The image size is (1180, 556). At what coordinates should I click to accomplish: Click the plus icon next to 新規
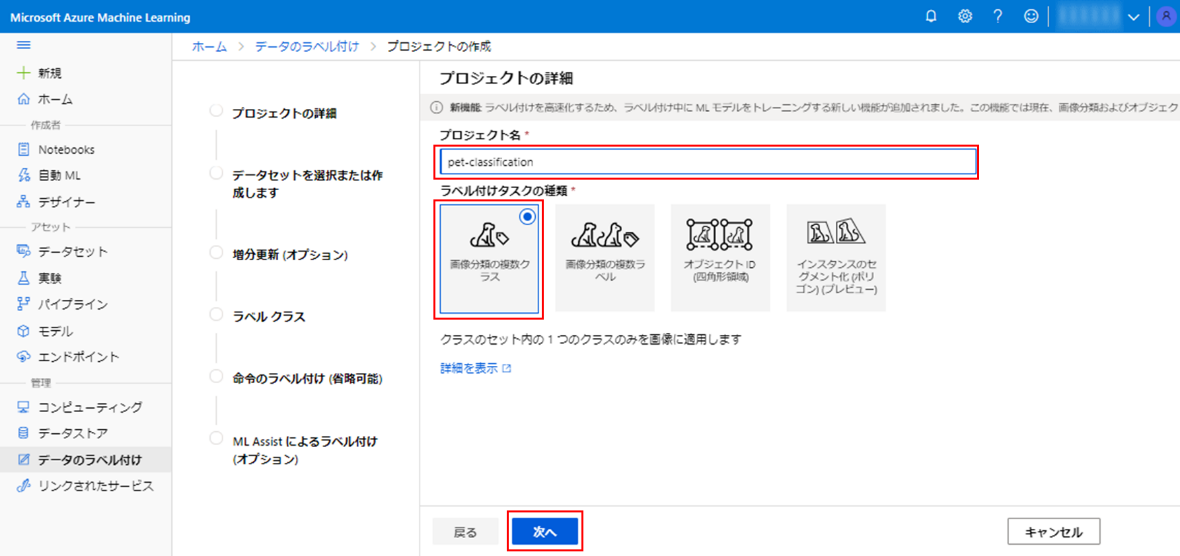[23, 73]
